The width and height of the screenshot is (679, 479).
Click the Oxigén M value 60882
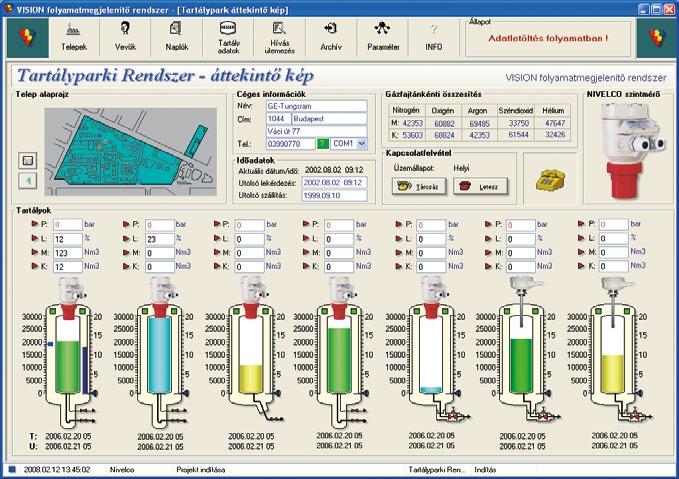coord(444,123)
